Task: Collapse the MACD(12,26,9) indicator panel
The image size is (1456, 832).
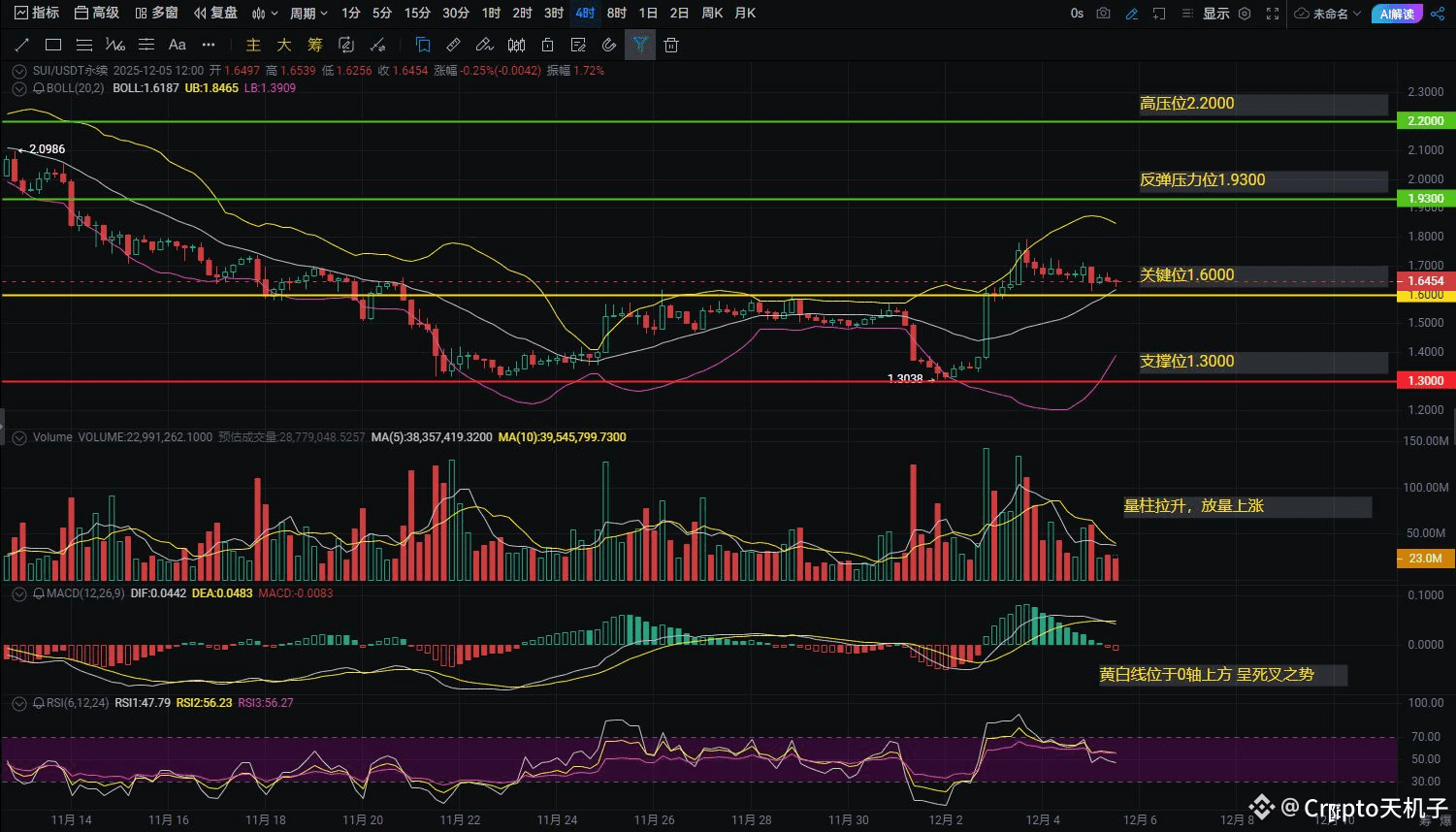Action: coord(19,593)
